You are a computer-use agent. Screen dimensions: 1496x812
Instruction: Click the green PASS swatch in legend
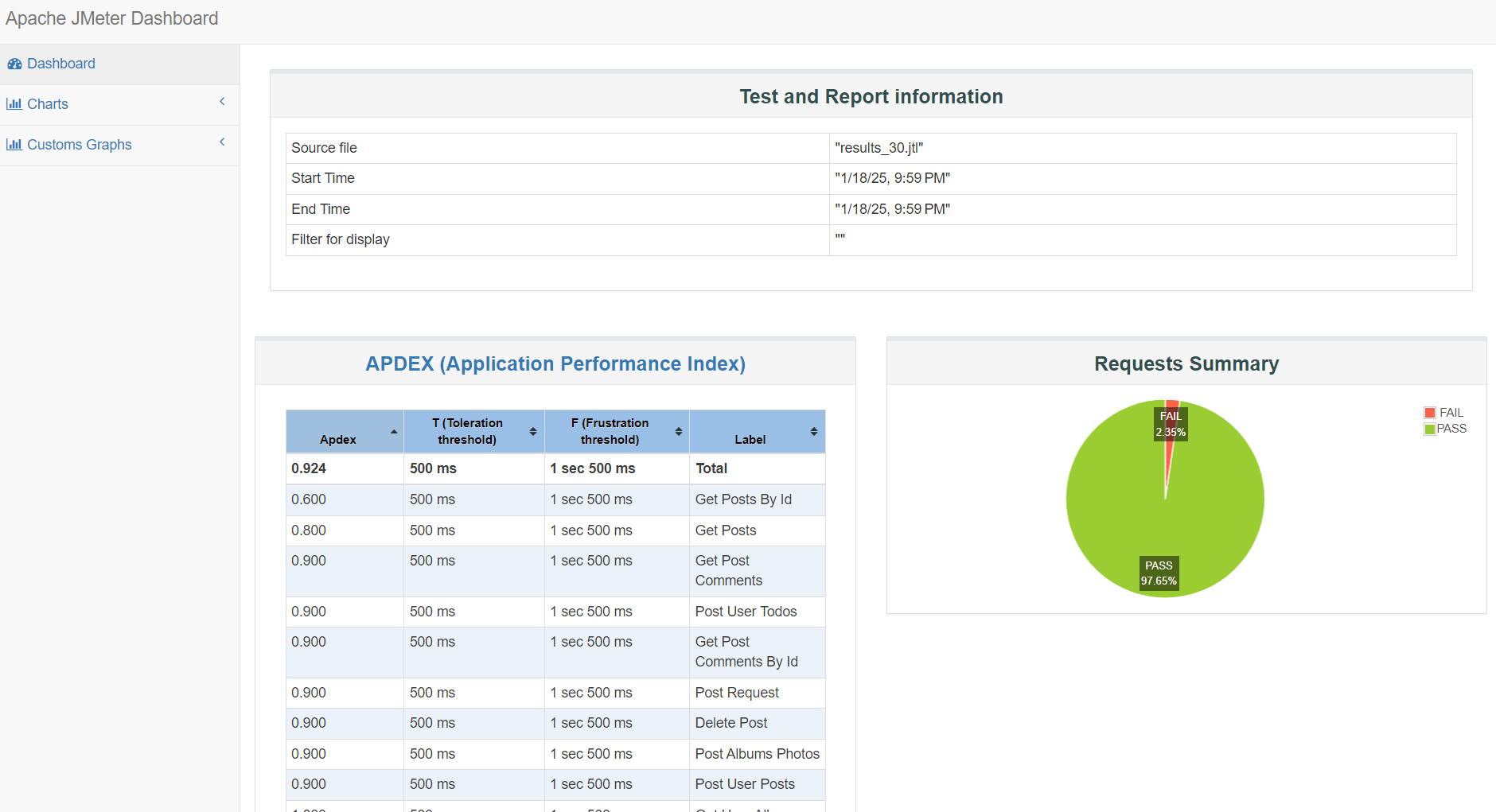1429,428
